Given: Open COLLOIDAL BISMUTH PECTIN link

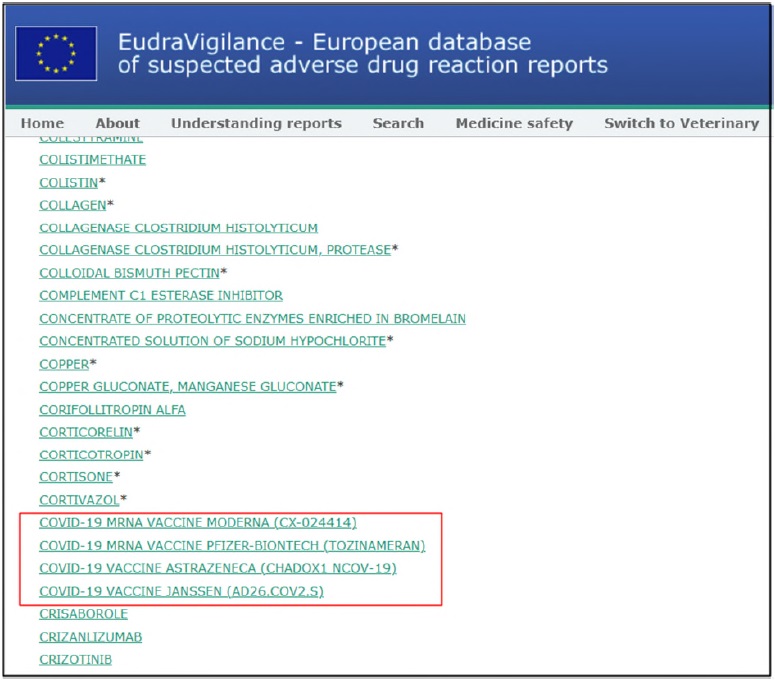Looking at the screenshot, I should pos(129,273).
